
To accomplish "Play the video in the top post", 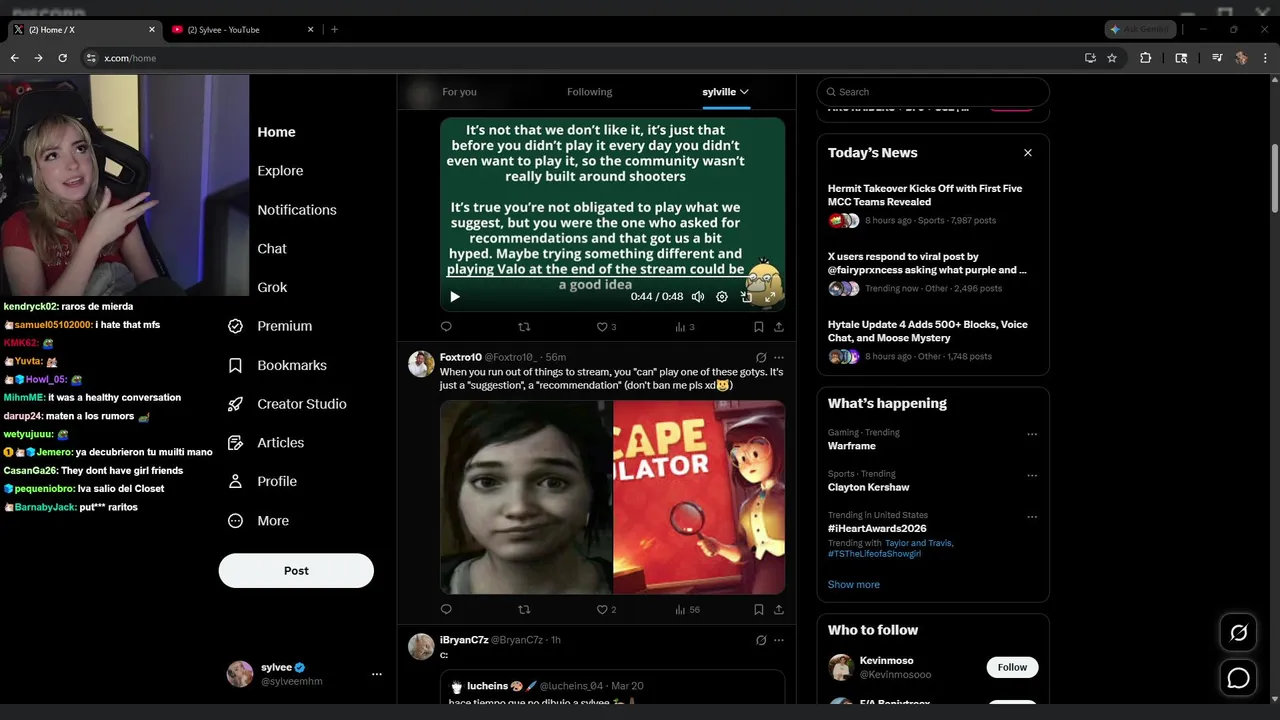I will click(x=455, y=297).
